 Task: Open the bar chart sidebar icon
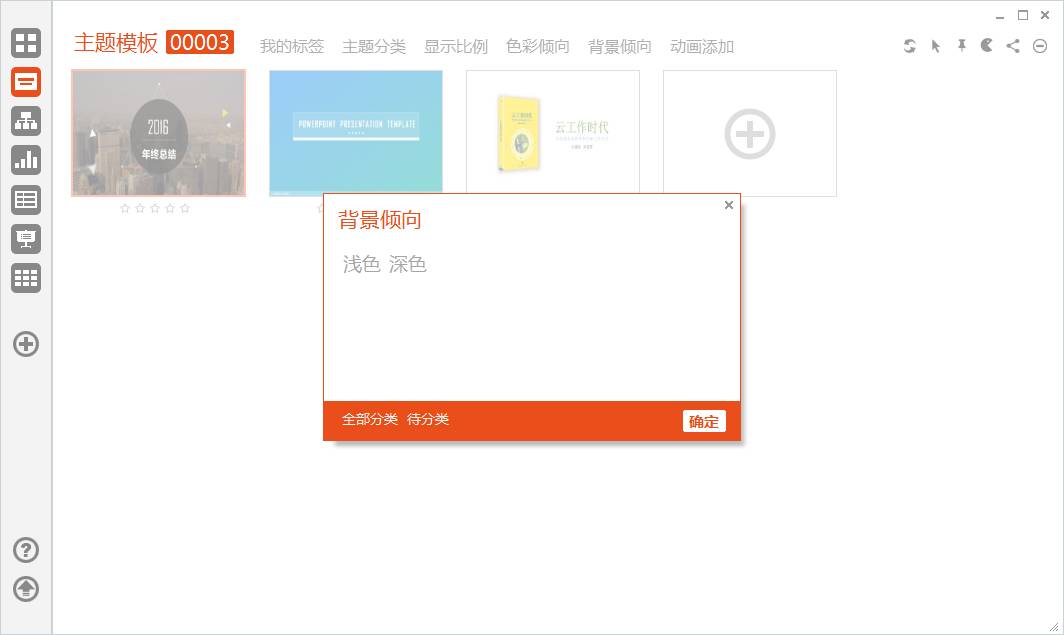click(x=26, y=161)
